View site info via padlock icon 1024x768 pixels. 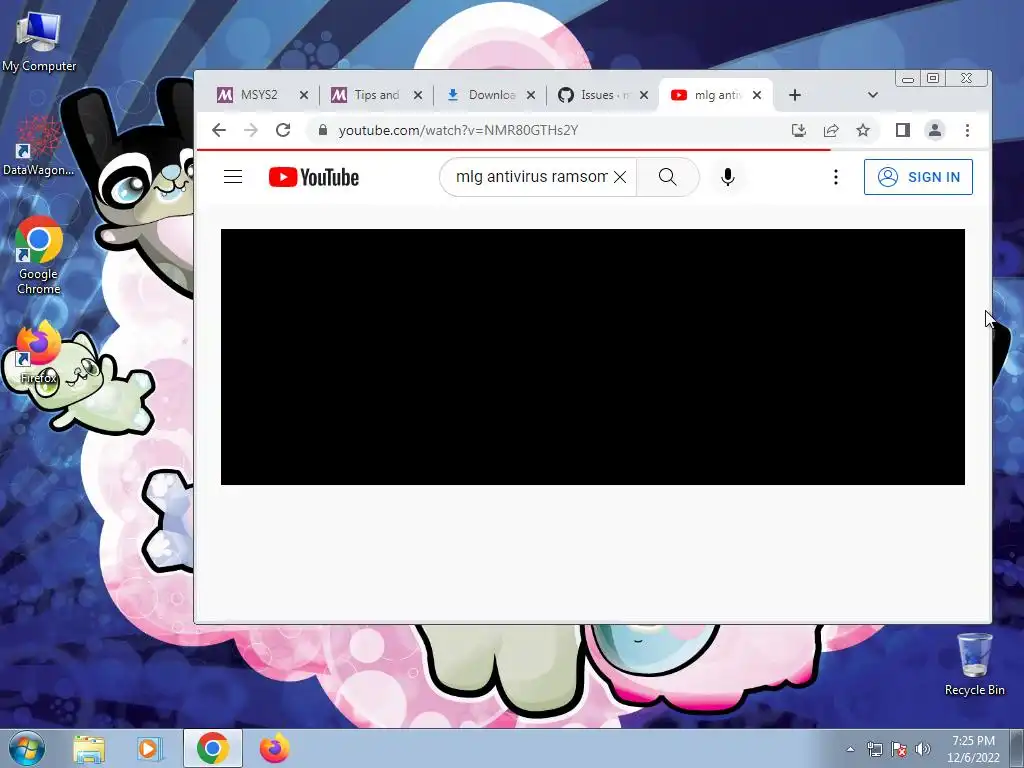pos(322,130)
